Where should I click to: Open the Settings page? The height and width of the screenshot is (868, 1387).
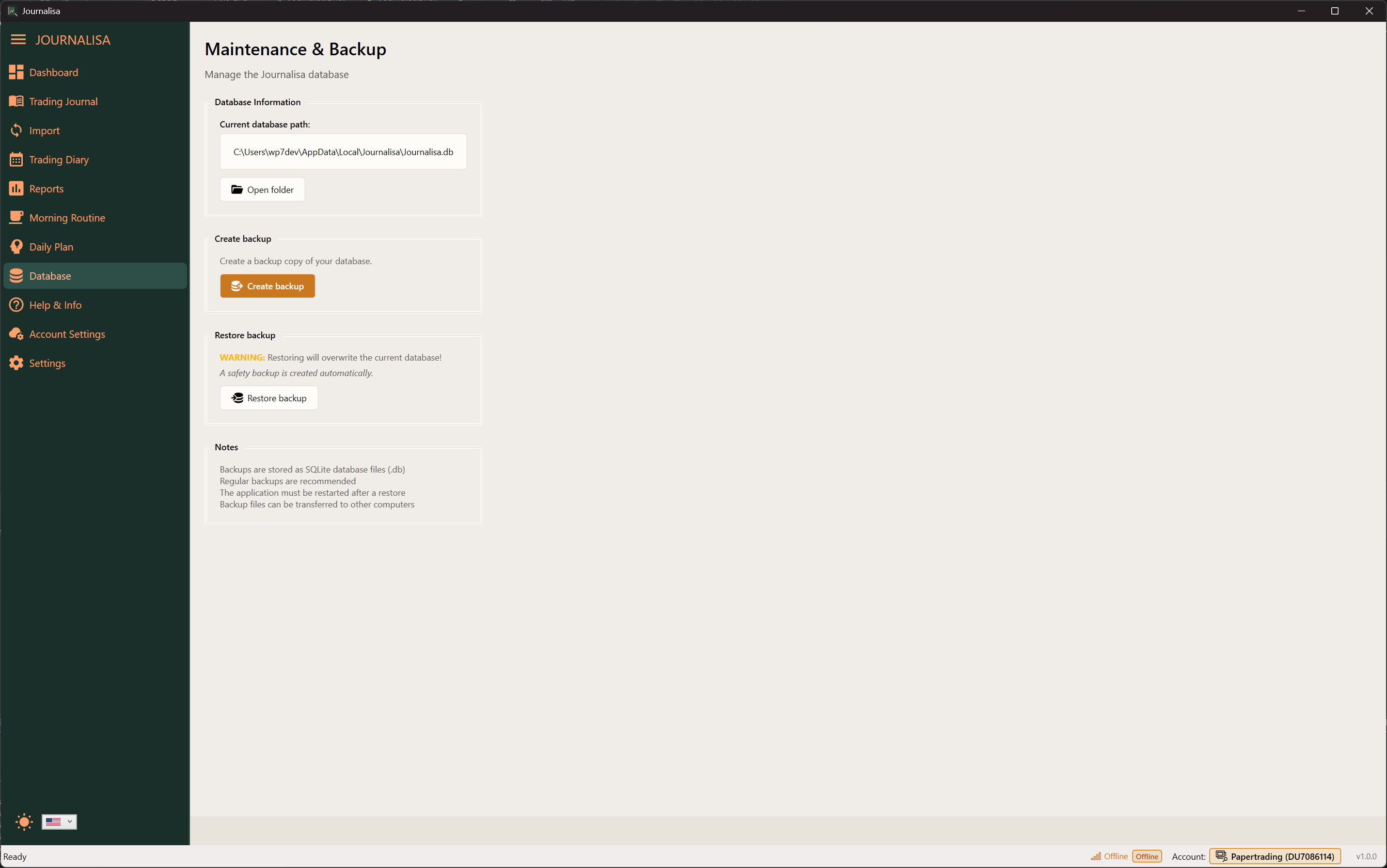[x=95, y=363]
